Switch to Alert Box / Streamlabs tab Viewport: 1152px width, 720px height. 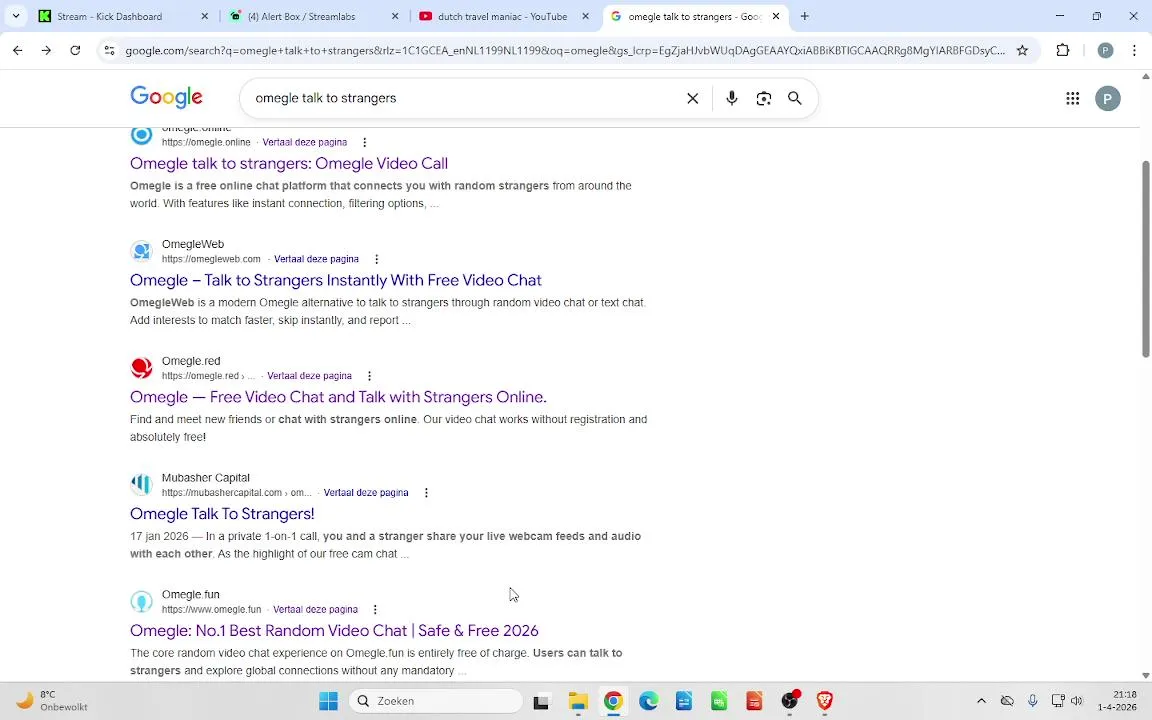(x=314, y=16)
